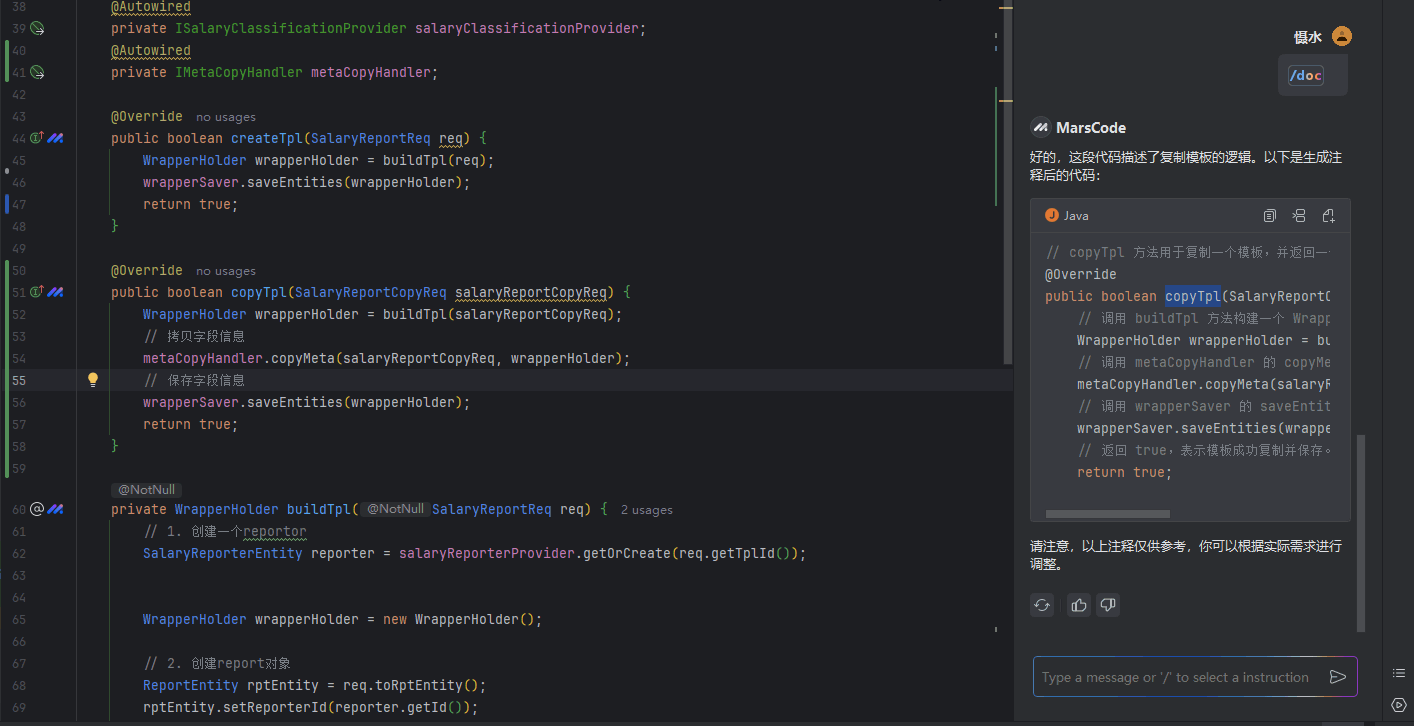
Task: Thumbs up the MarsCode answer
Action: (1078, 604)
